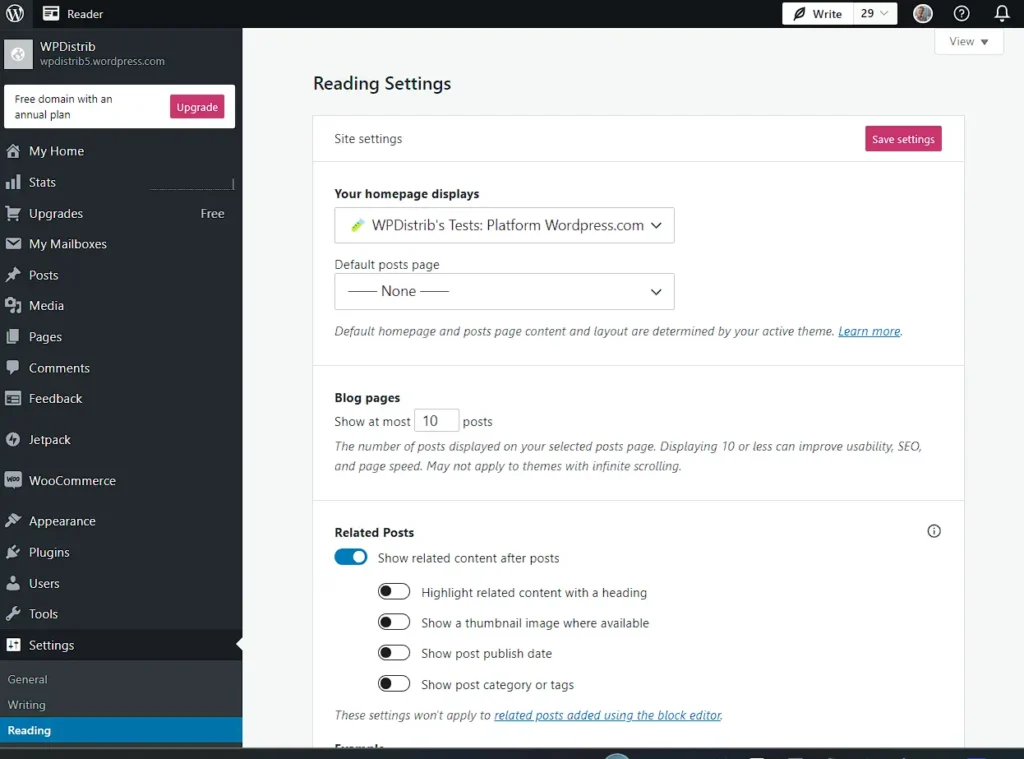This screenshot has height=759, width=1024.
Task: Click the Save settings button
Action: [903, 138]
